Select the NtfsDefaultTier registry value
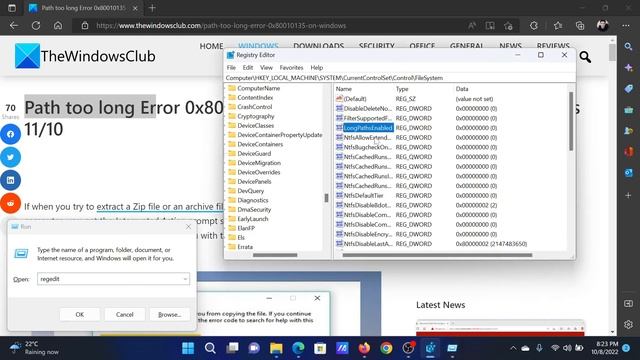Screen dimensions: 640x360 click(363, 196)
